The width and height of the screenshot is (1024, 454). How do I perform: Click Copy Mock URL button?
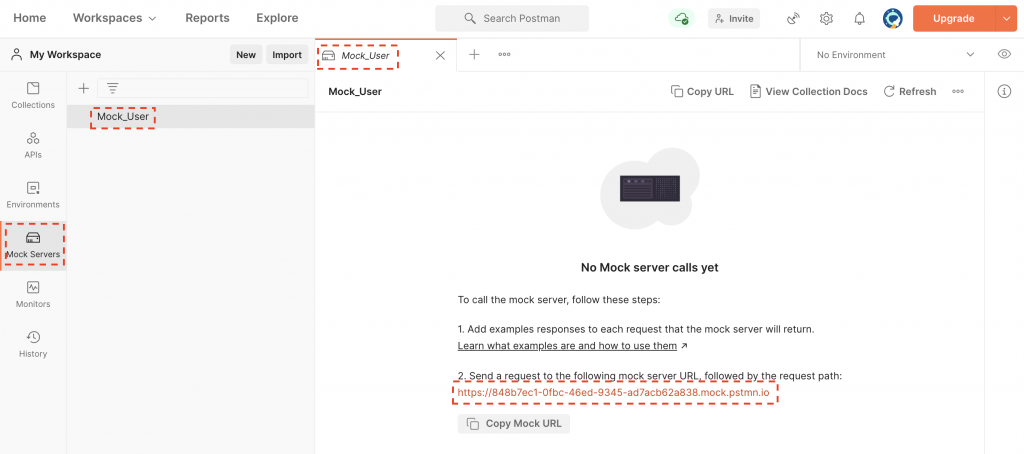point(514,423)
